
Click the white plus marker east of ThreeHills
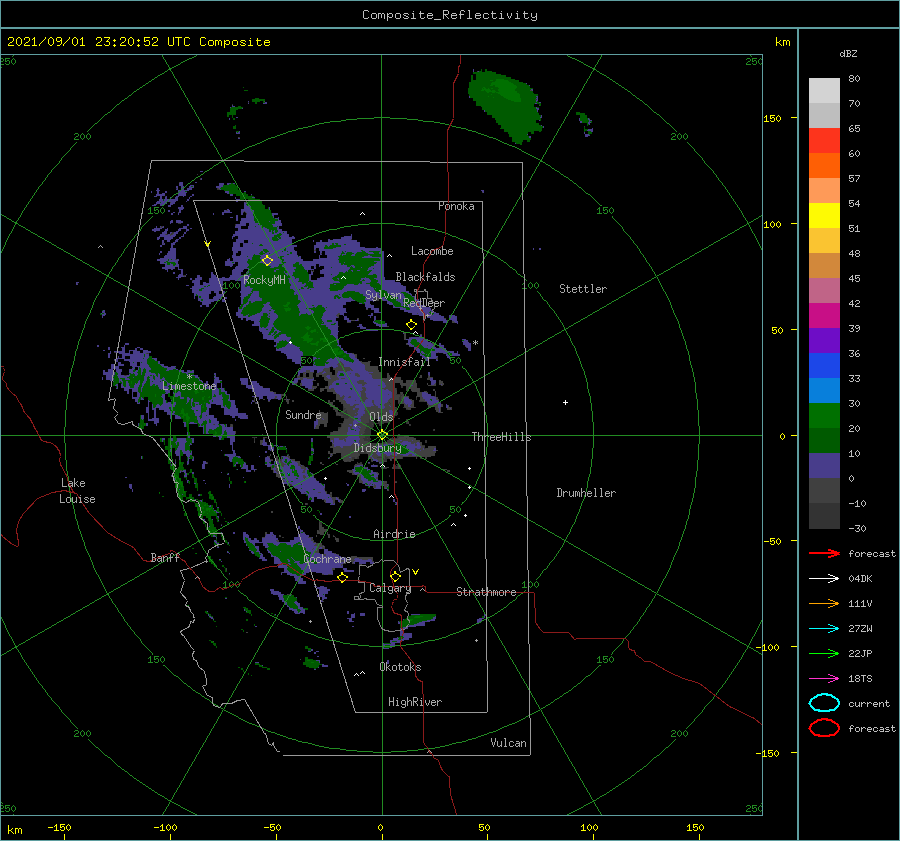pyautogui.click(x=565, y=402)
